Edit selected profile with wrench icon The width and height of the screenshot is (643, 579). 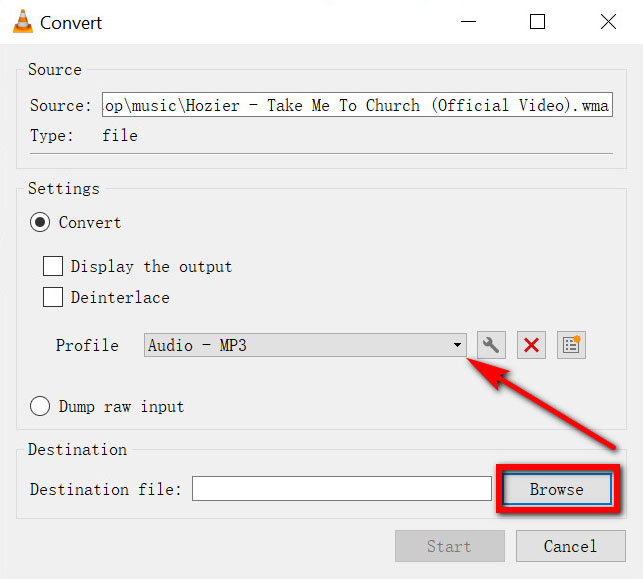click(x=491, y=345)
